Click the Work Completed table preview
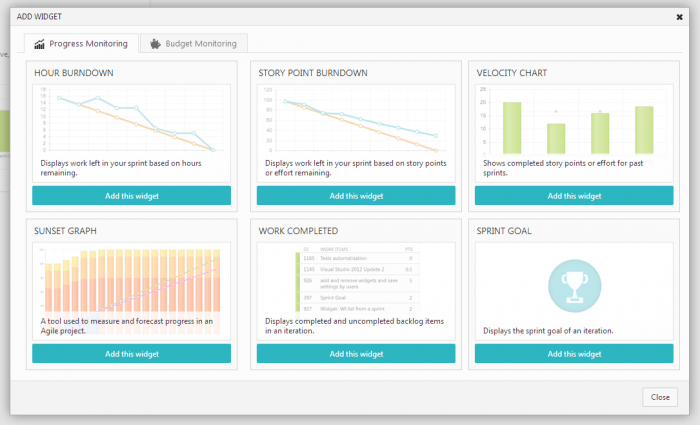The height and width of the screenshot is (425, 700). pos(355,280)
